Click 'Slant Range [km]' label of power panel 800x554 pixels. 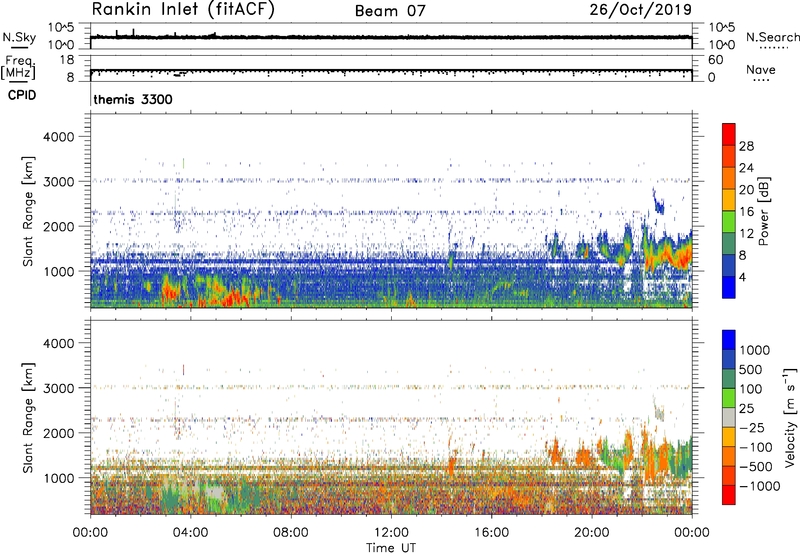point(28,211)
